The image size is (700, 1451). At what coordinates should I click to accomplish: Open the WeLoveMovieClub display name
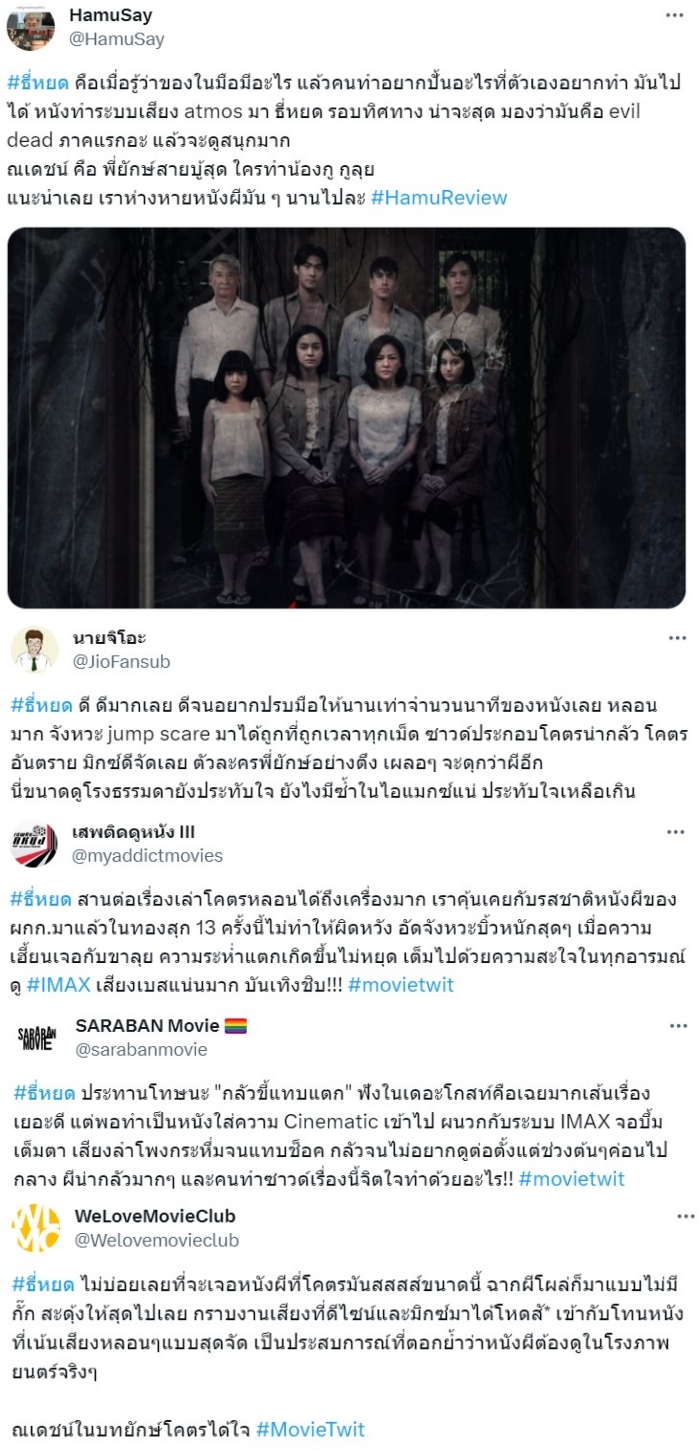pyautogui.click(x=155, y=1216)
